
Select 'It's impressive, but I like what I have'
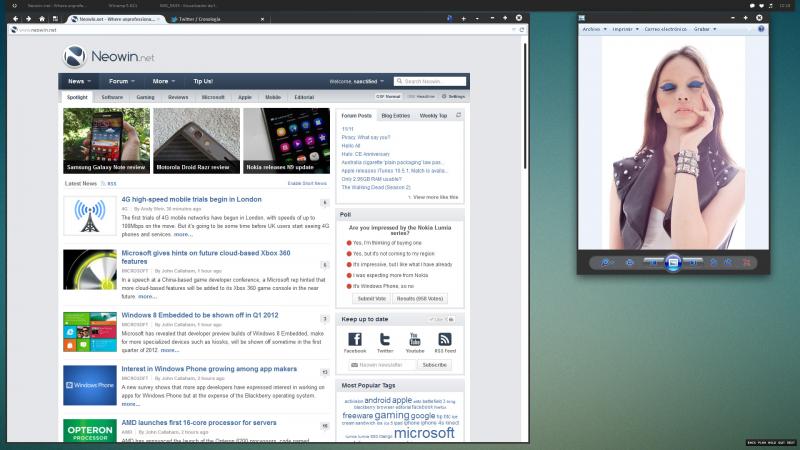(349, 264)
